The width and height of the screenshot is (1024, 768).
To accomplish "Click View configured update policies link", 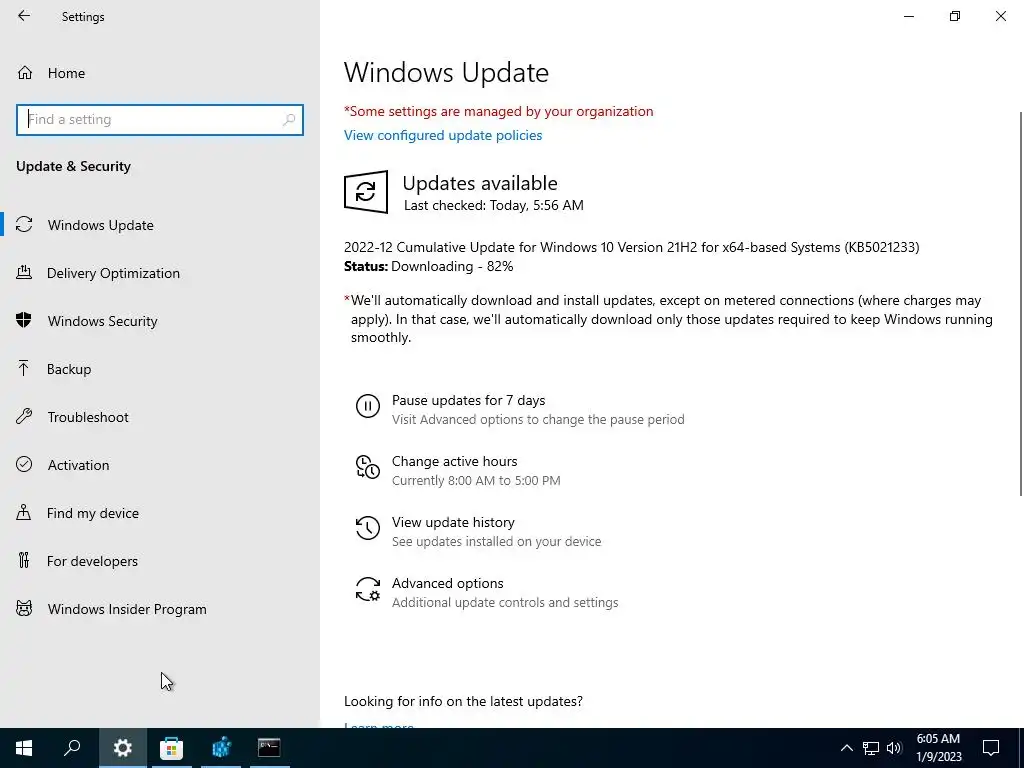I will pyautogui.click(x=443, y=135).
